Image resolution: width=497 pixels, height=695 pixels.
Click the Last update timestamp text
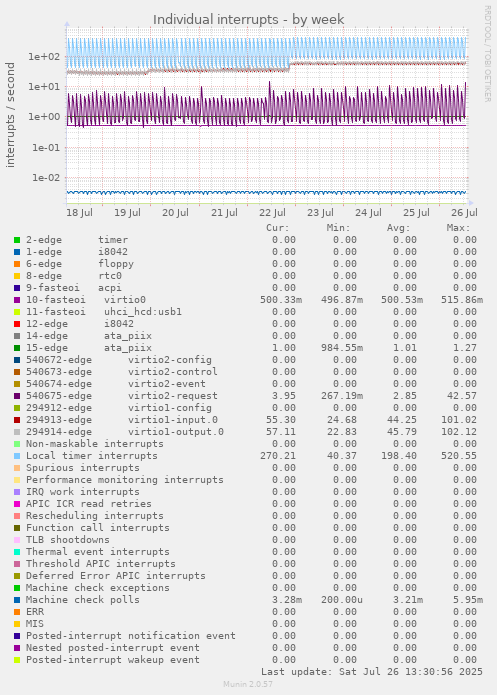pos(372,672)
